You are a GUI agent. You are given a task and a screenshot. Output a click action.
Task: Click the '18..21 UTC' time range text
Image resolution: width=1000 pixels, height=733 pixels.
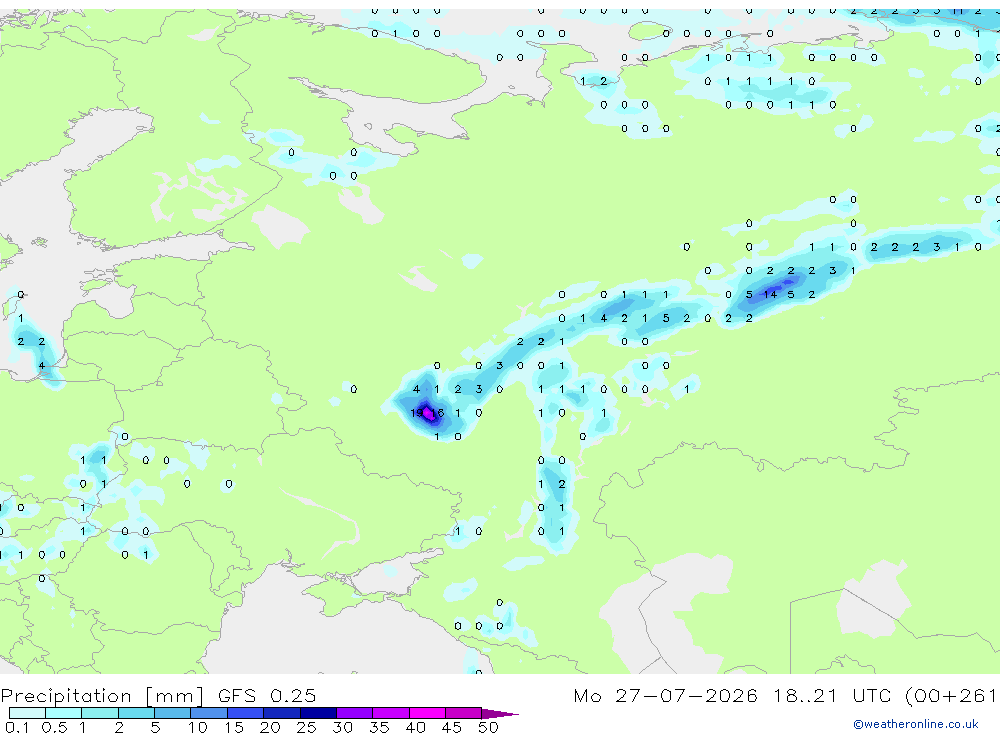click(x=834, y=695)
